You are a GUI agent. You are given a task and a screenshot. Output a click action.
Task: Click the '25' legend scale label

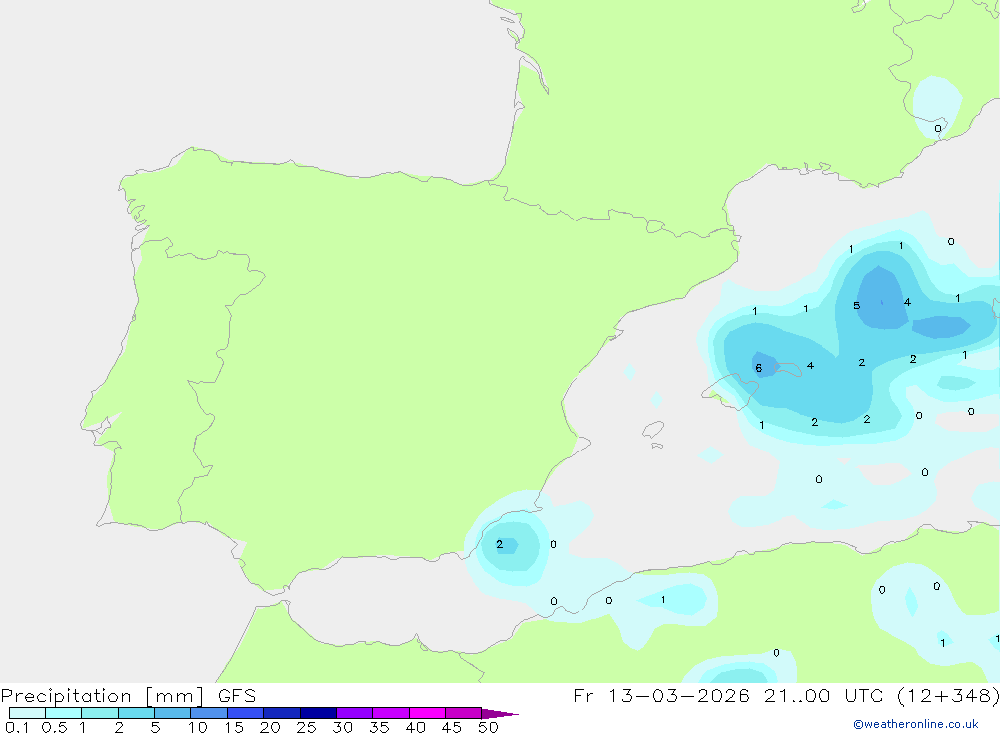[306, 727]
